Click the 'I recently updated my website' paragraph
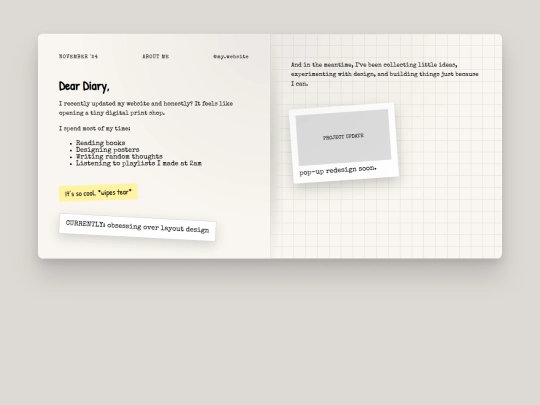540x405 pixels. click(146, 108)
